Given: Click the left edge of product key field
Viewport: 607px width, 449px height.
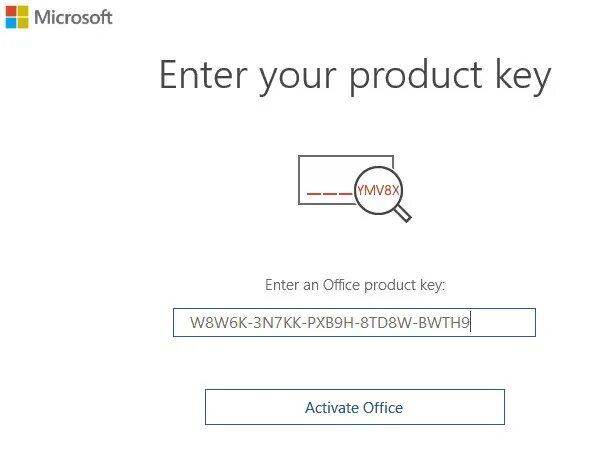Looking at the screenshot, I should (x=178, y=323).
